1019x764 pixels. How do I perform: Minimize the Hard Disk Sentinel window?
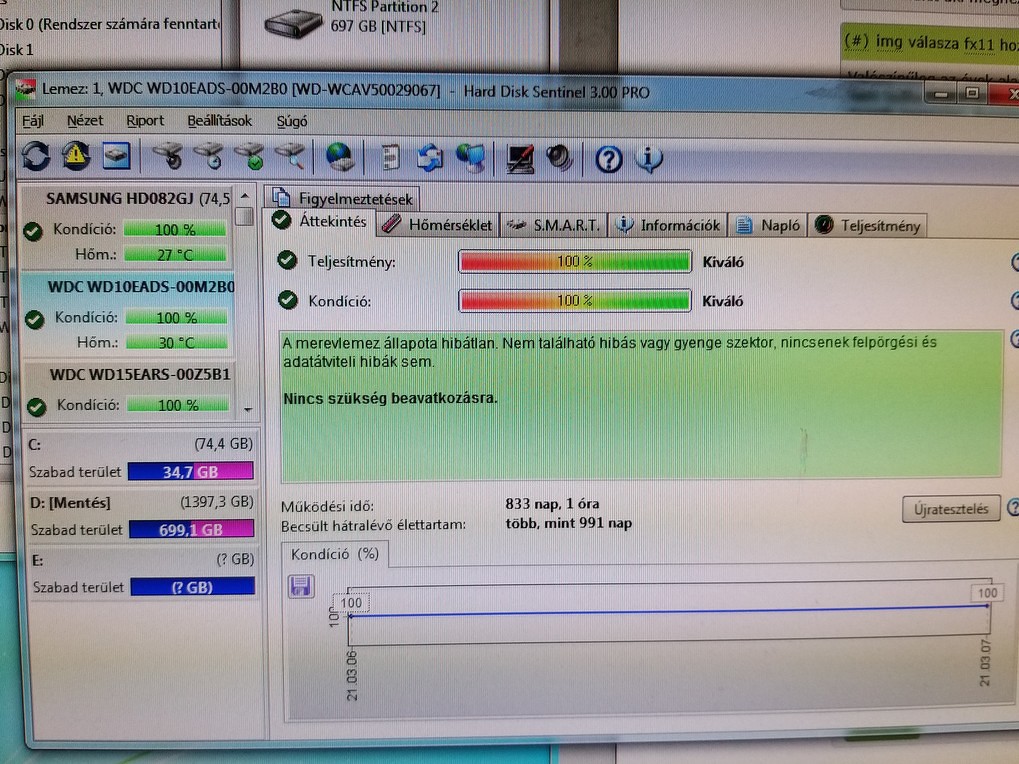coord(942,95)
